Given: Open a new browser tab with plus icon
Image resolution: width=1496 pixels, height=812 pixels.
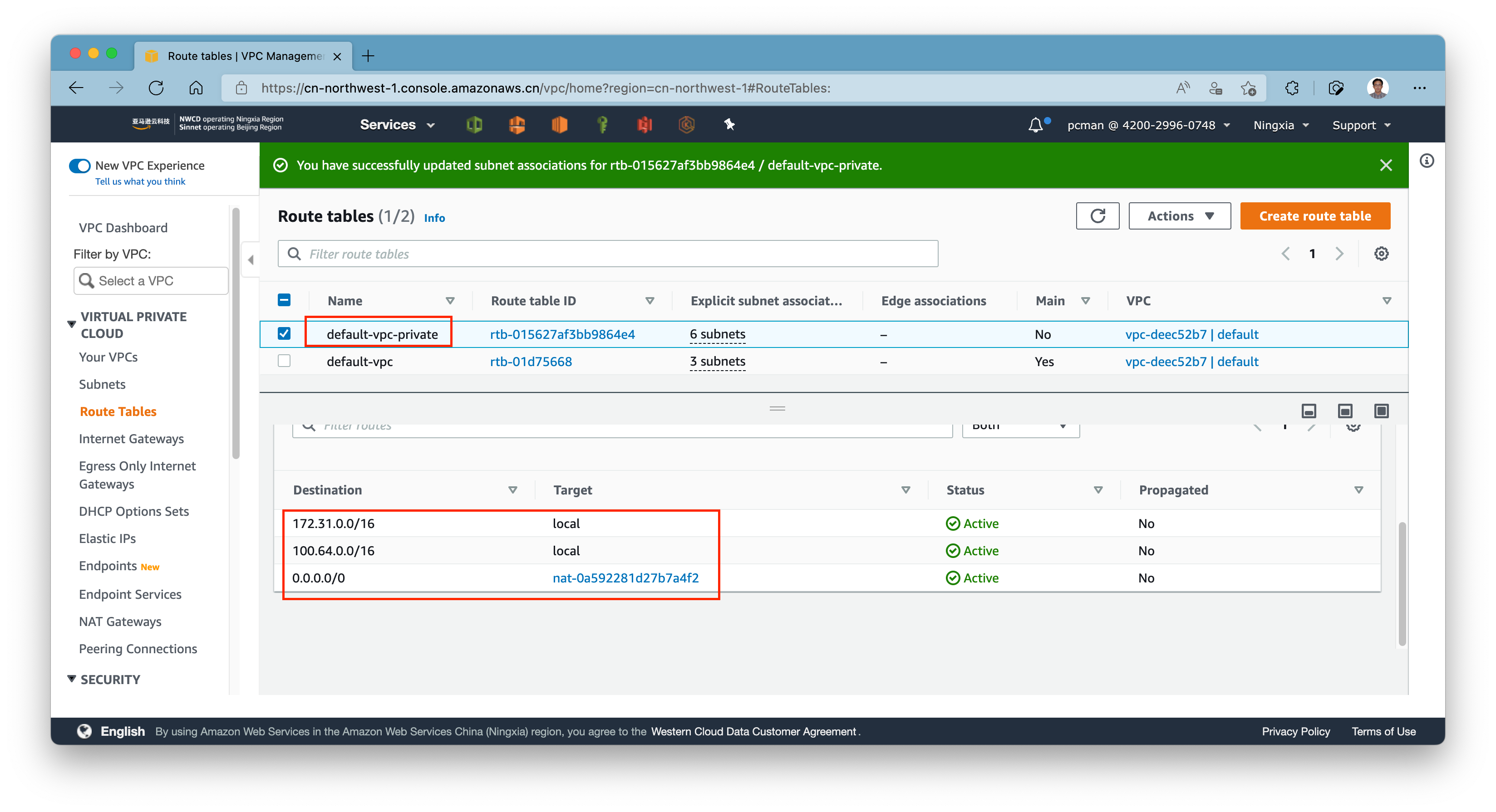Looking at the screenshot, I should coord(368,56).
